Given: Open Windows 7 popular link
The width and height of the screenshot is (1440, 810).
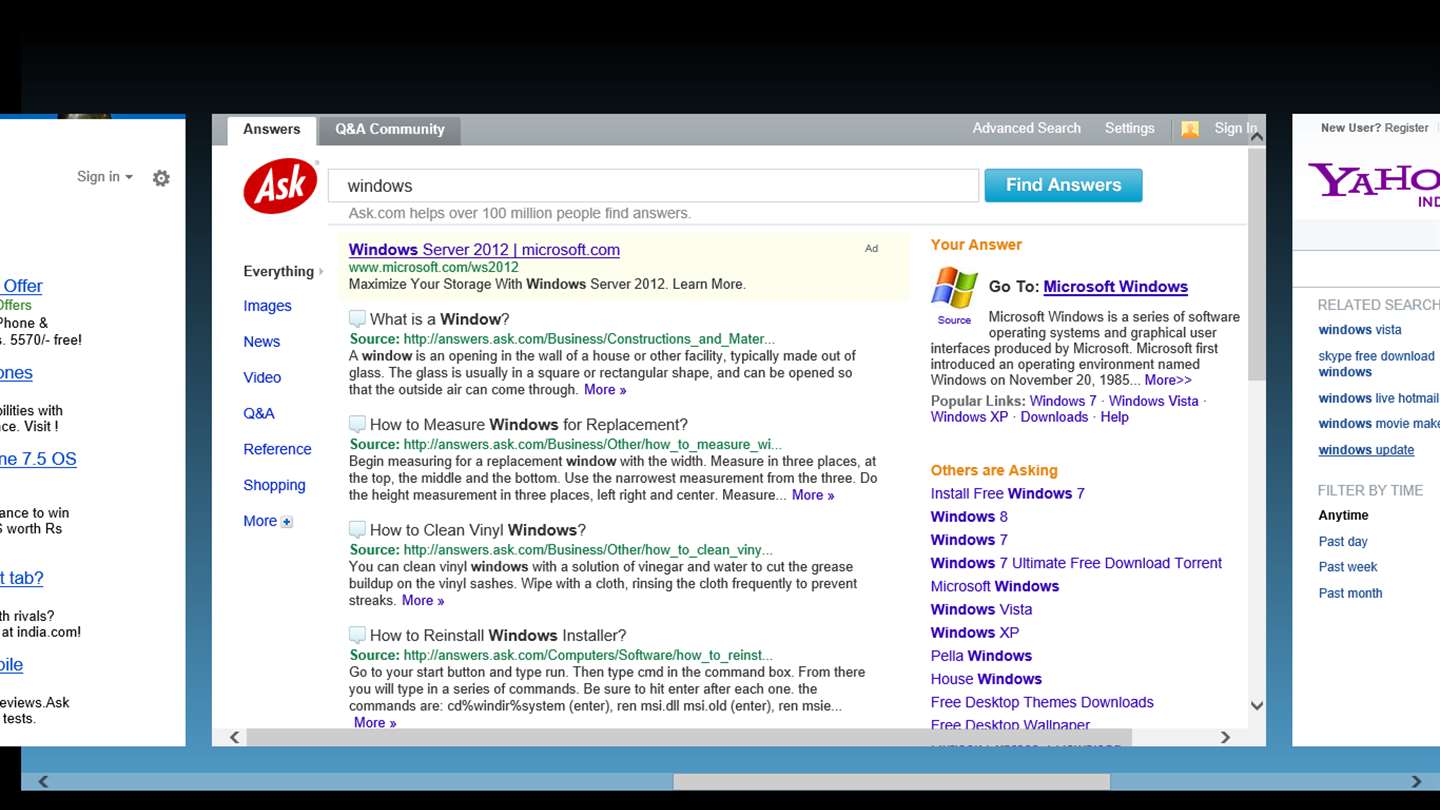Looking at the screenshot, I should (1063, 402).
